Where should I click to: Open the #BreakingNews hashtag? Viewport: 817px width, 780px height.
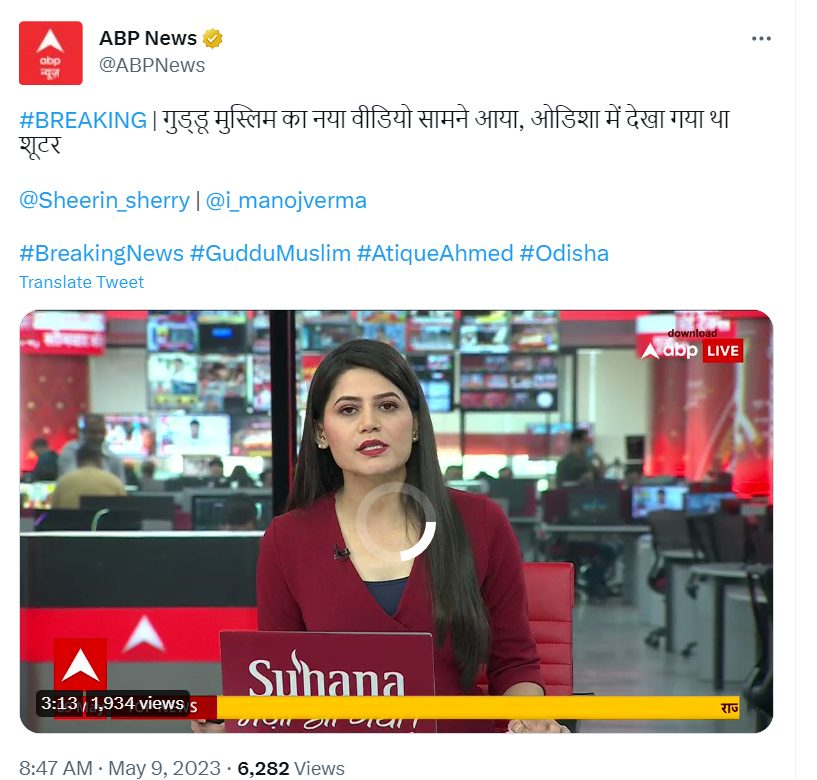click(102, 254)
